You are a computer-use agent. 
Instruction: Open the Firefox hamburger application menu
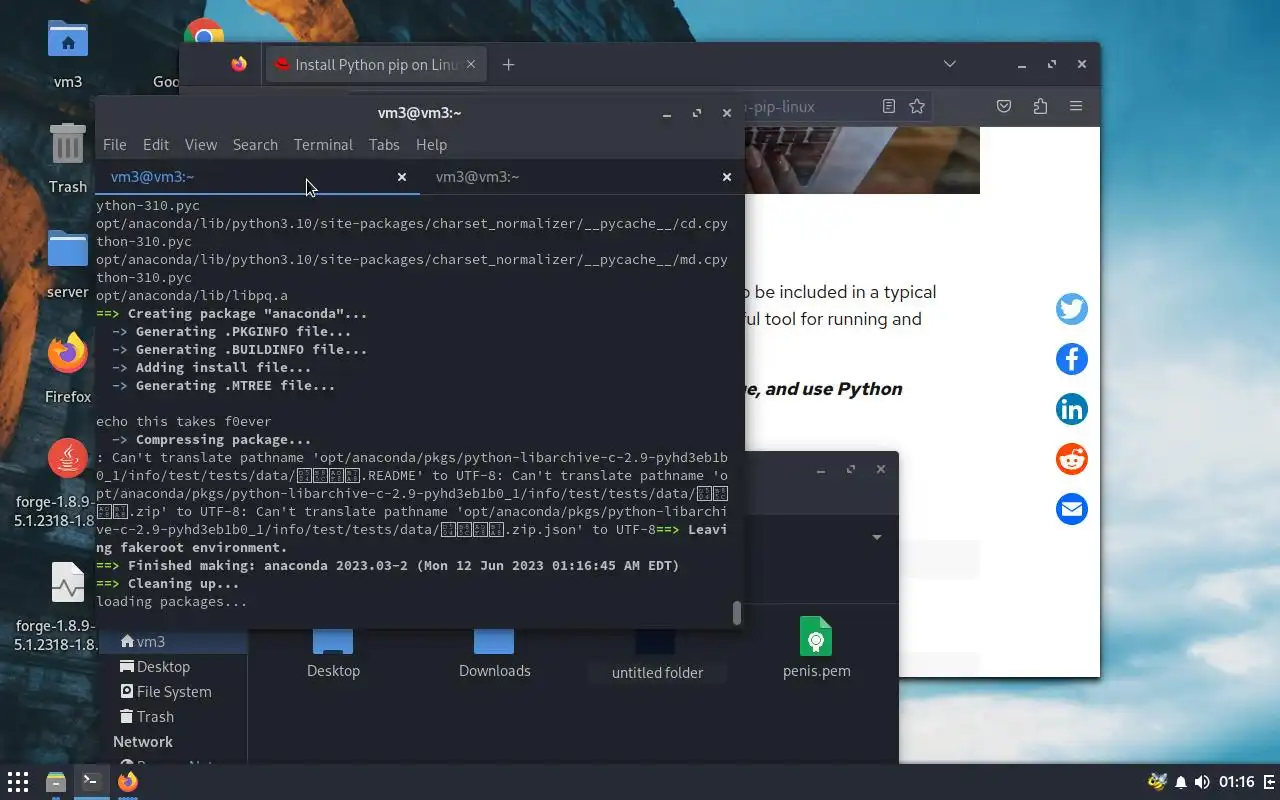[x=1076, y=106]
